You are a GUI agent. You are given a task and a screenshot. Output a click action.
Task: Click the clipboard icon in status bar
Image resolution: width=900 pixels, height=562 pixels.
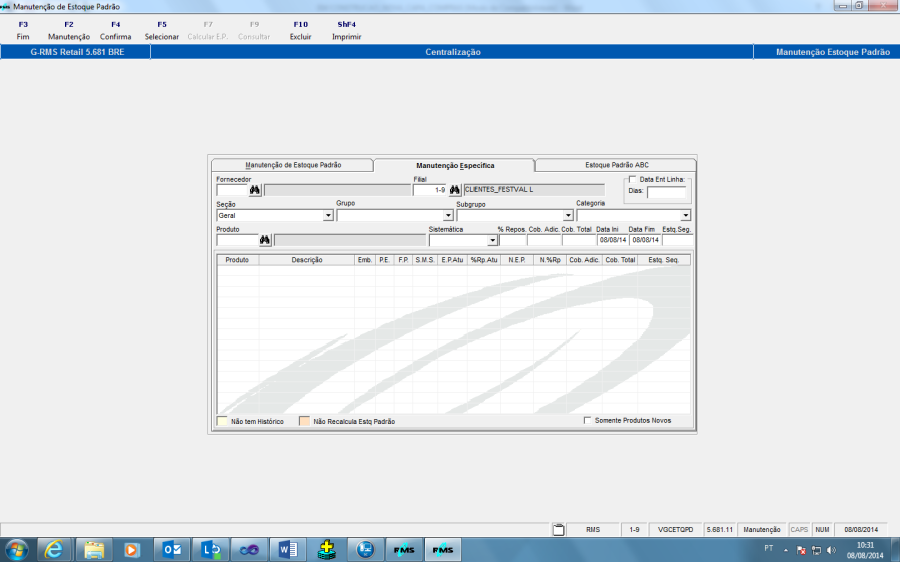[558, 530]
